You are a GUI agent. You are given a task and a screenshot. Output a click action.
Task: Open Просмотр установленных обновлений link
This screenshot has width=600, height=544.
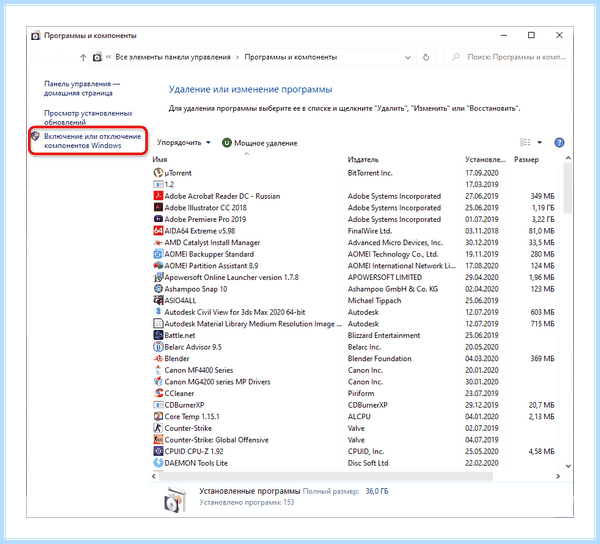click(88, 117)
